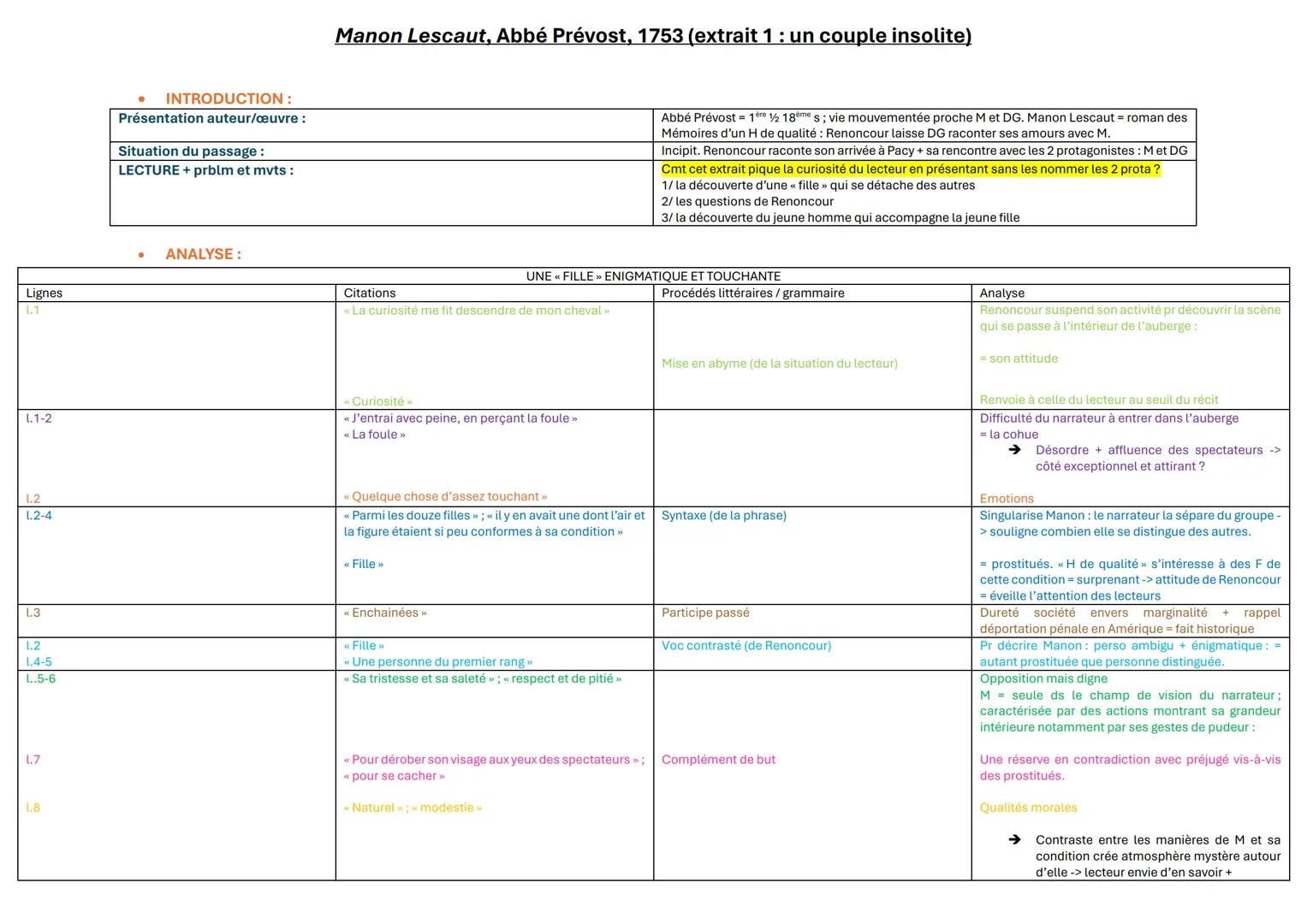
Task: Click the "Analyse" column header
Action: coord(1001,293)
